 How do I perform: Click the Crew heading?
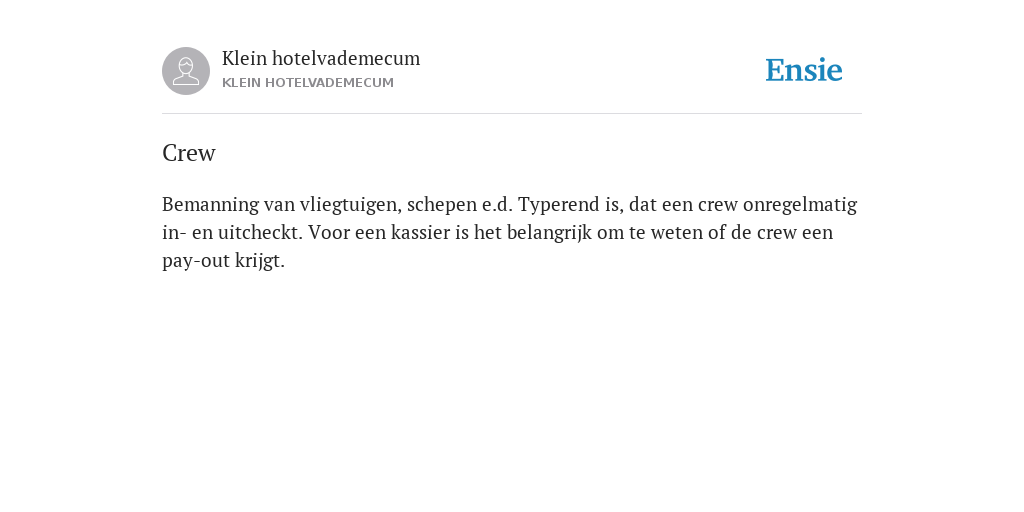tap(189, 153)
